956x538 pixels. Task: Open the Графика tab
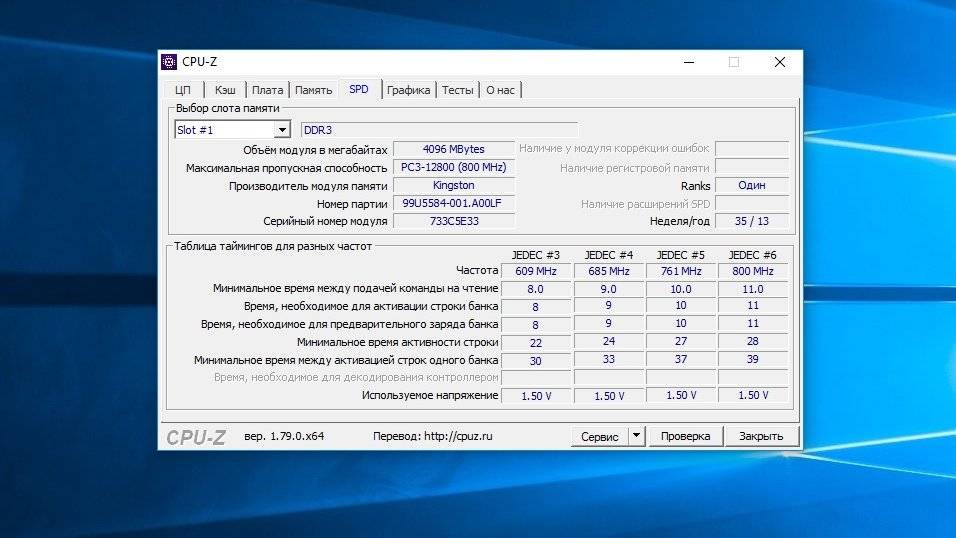[x=408, y=90]
